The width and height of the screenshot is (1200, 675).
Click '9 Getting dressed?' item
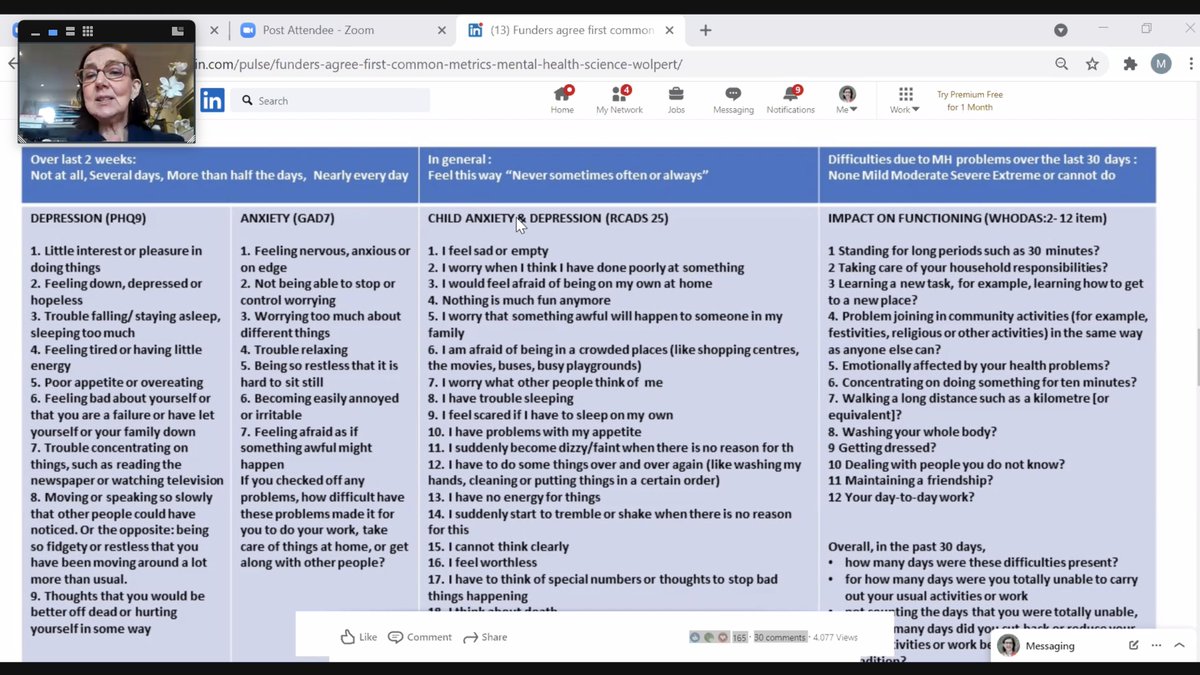(883, 448)
